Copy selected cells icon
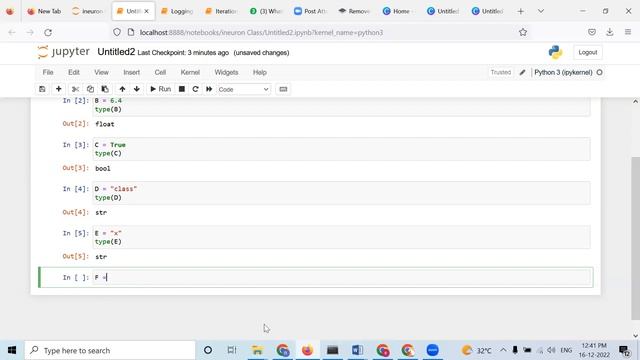 coord(90,89)
